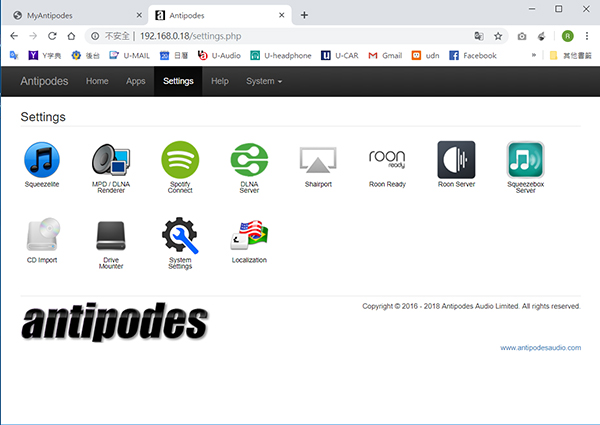Click the browser forward arrow
Image resolution: width=600 pixels, height=425 pixels.
(x=33, y=36)
